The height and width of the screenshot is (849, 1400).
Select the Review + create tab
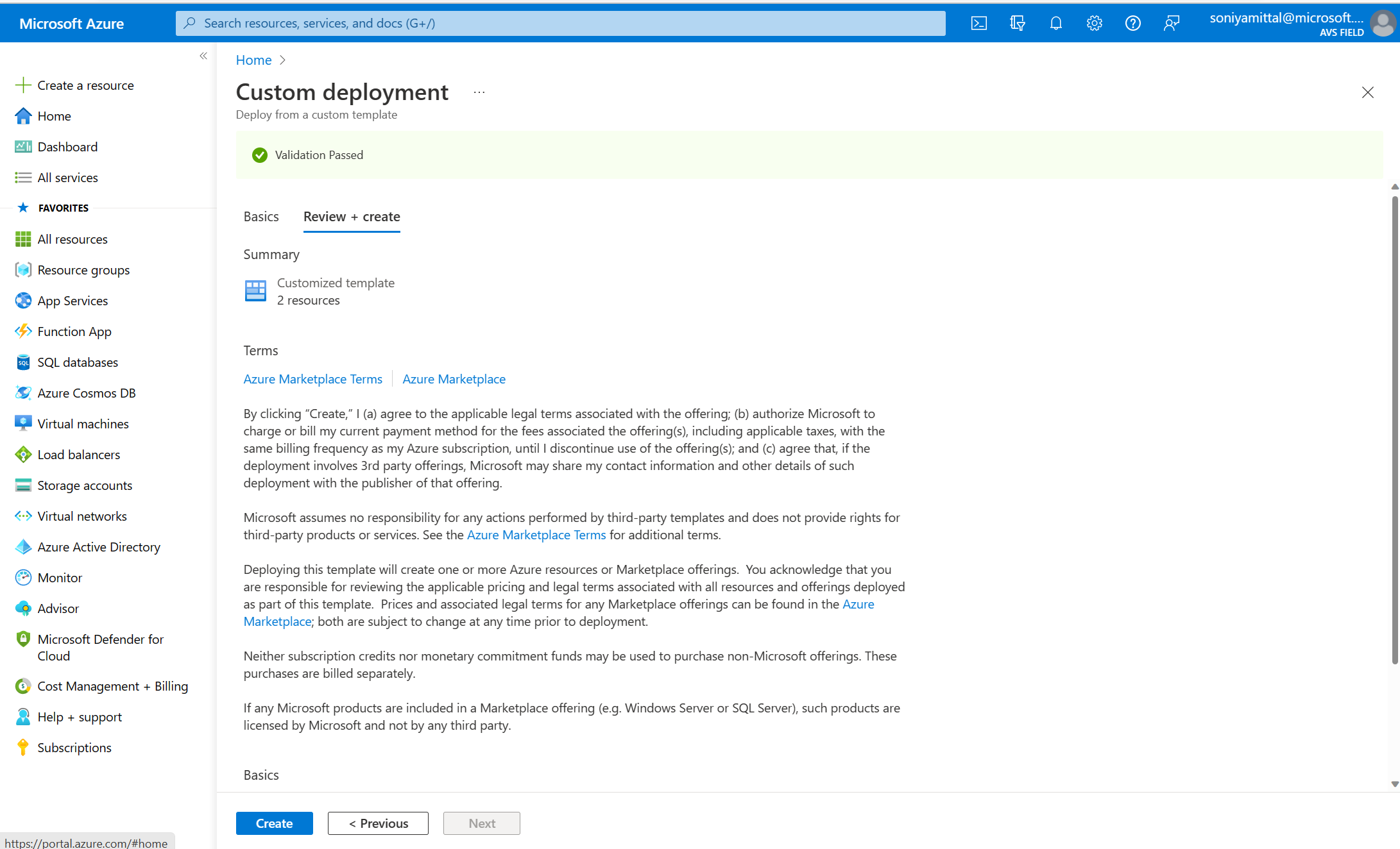tap(352, 216)
